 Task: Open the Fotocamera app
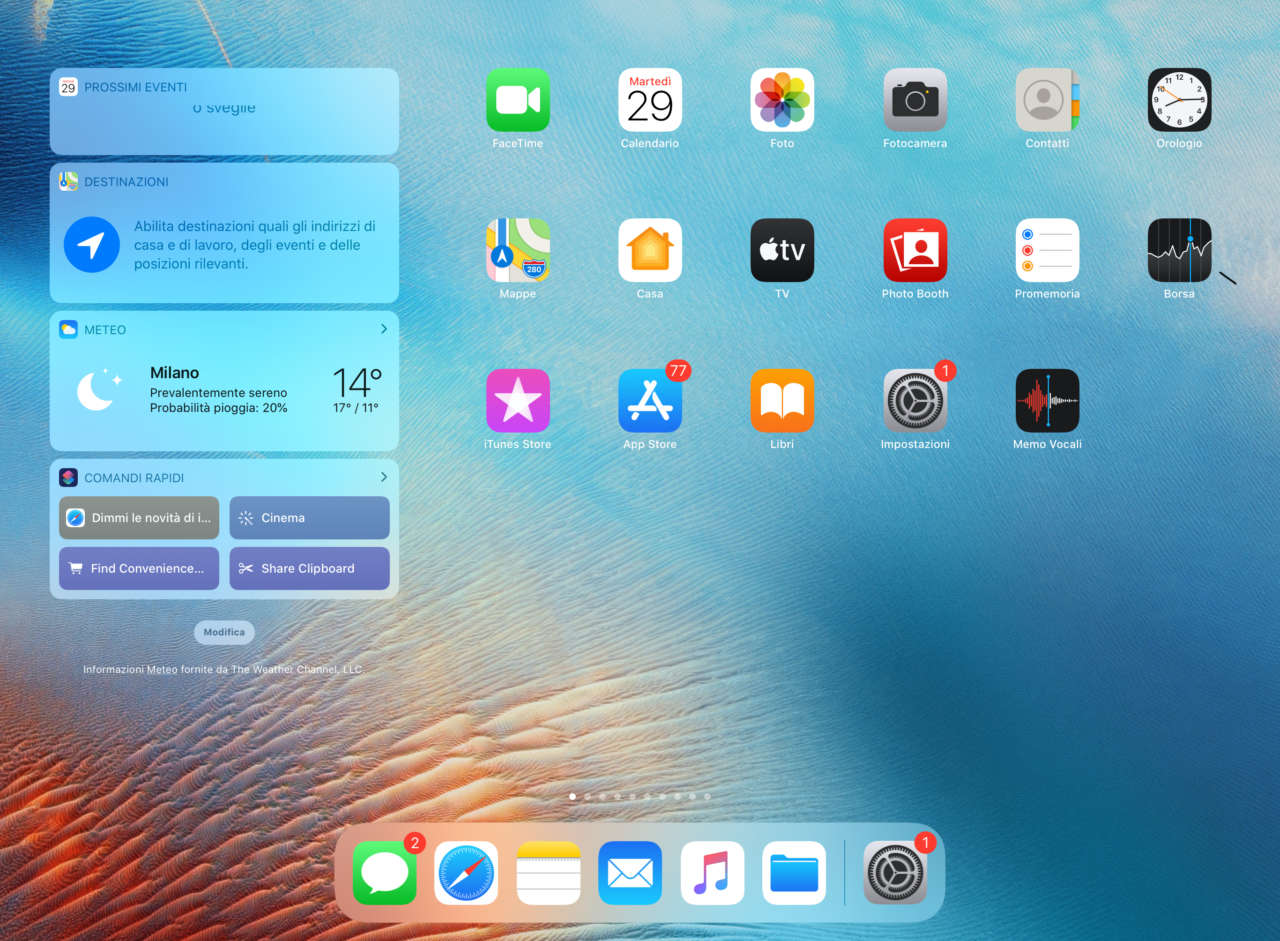pyautogui.click(x=915, y=100)
